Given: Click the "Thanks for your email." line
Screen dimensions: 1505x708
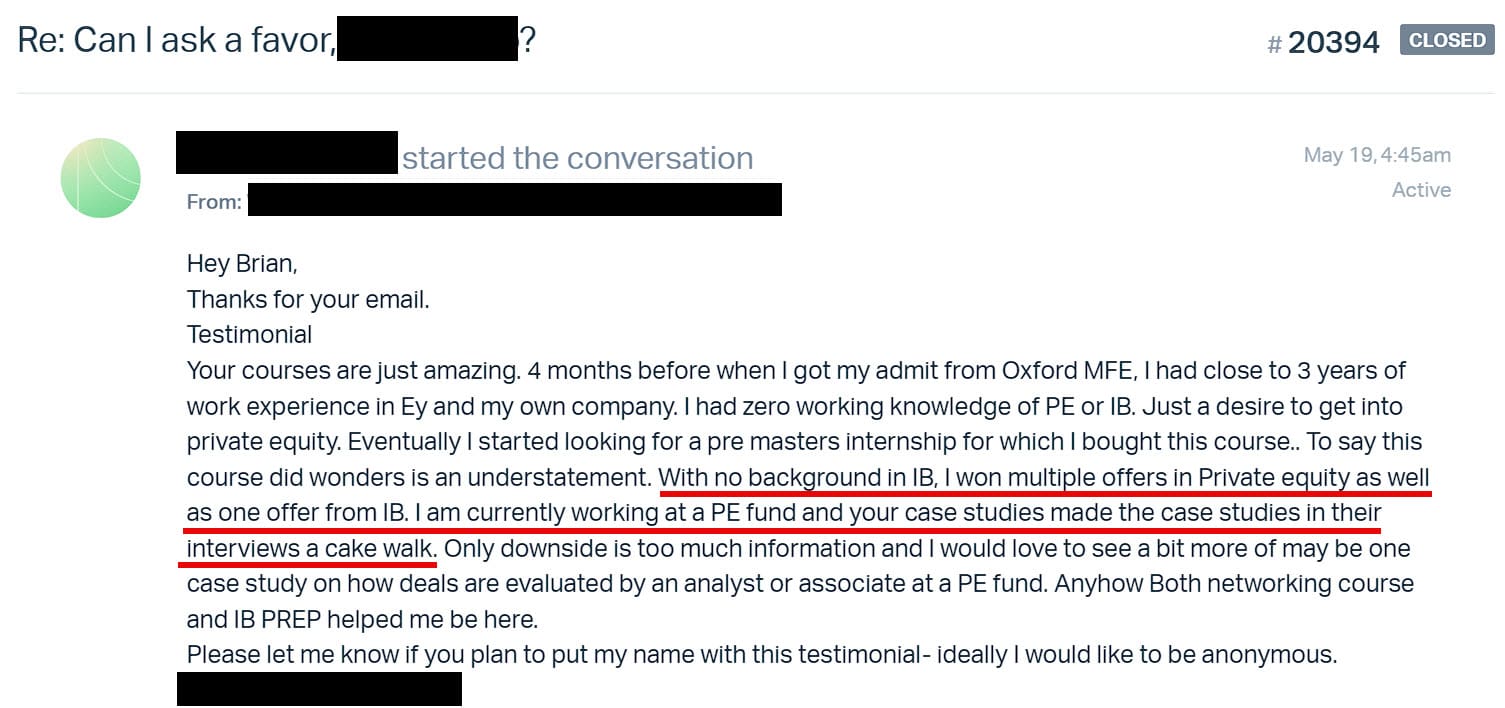Looking at the screenshot, I should tap(308, 299).
